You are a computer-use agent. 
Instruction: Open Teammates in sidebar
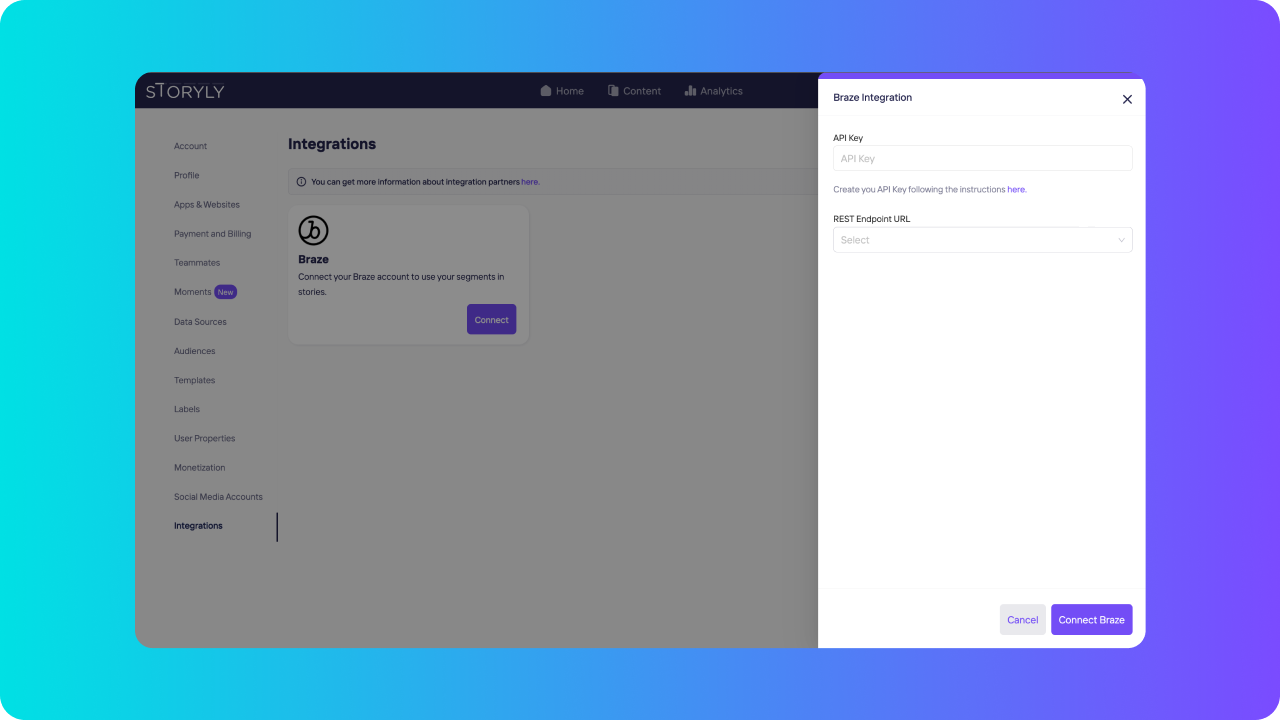197,263
